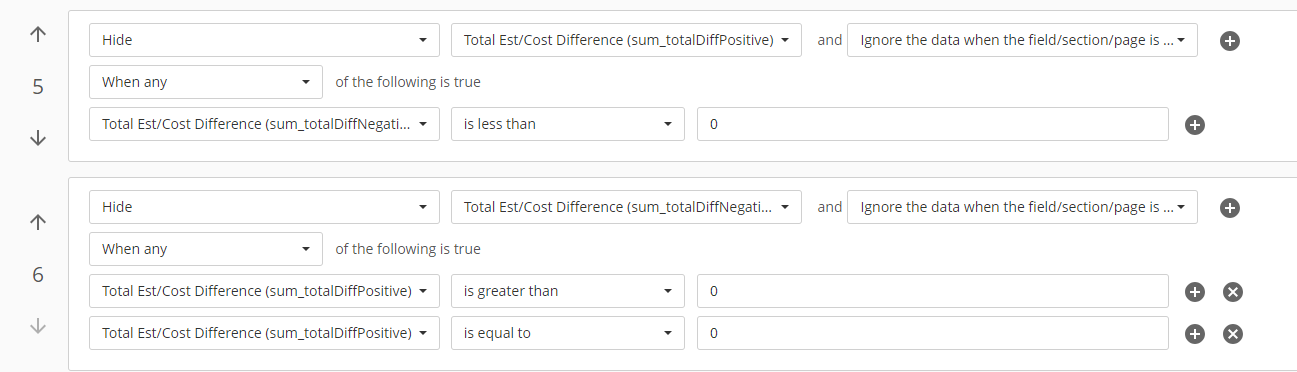
Task: Move rule 5 down with arrow
Action: 38,138
